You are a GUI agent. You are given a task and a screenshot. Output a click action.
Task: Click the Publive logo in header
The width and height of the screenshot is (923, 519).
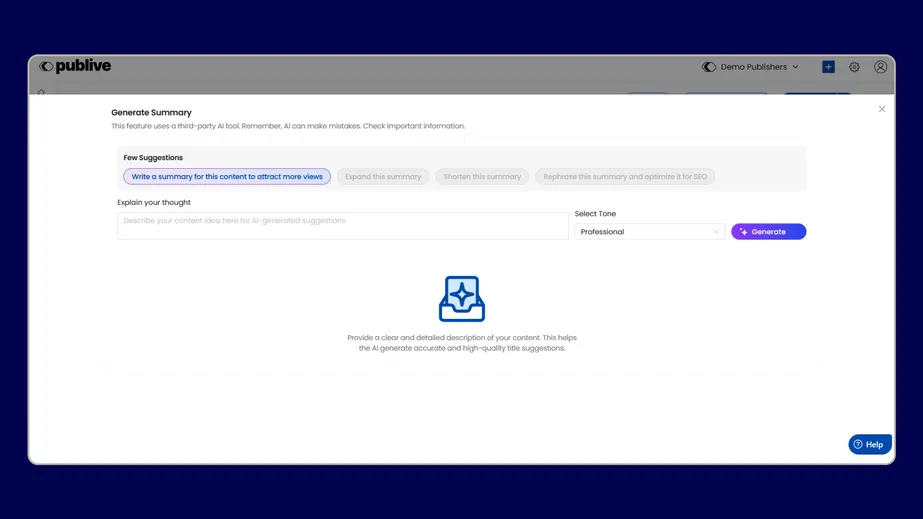coord(75,67)
